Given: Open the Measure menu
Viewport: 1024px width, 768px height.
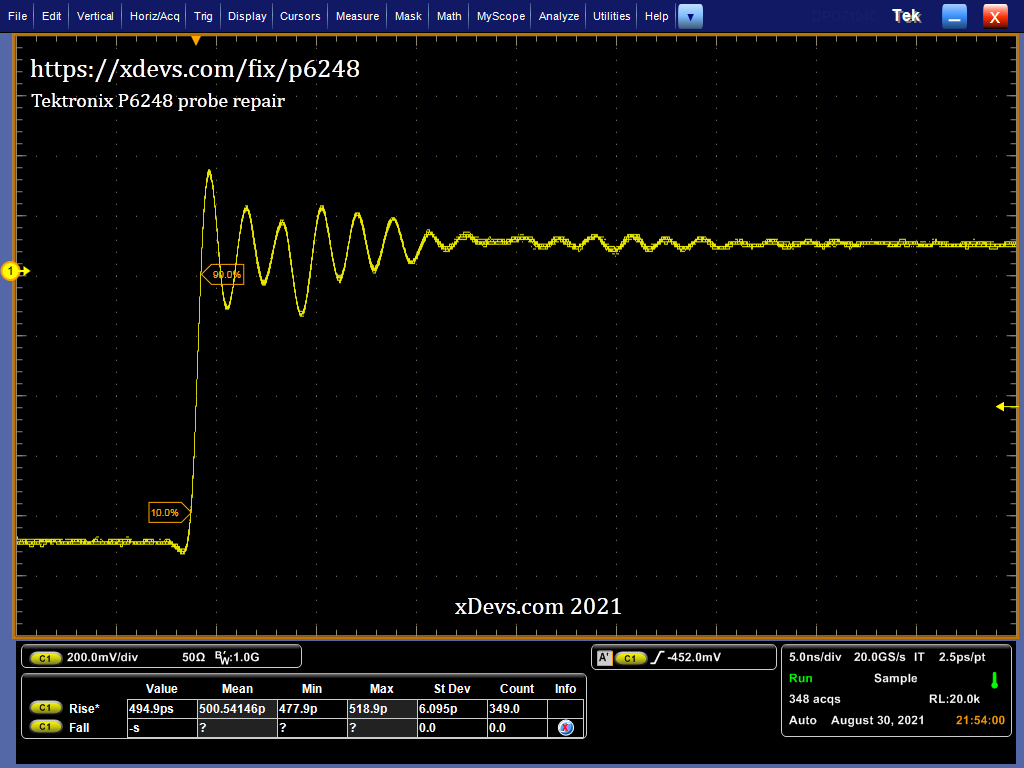Looking at the screenshot, I should tap(357, 16).
